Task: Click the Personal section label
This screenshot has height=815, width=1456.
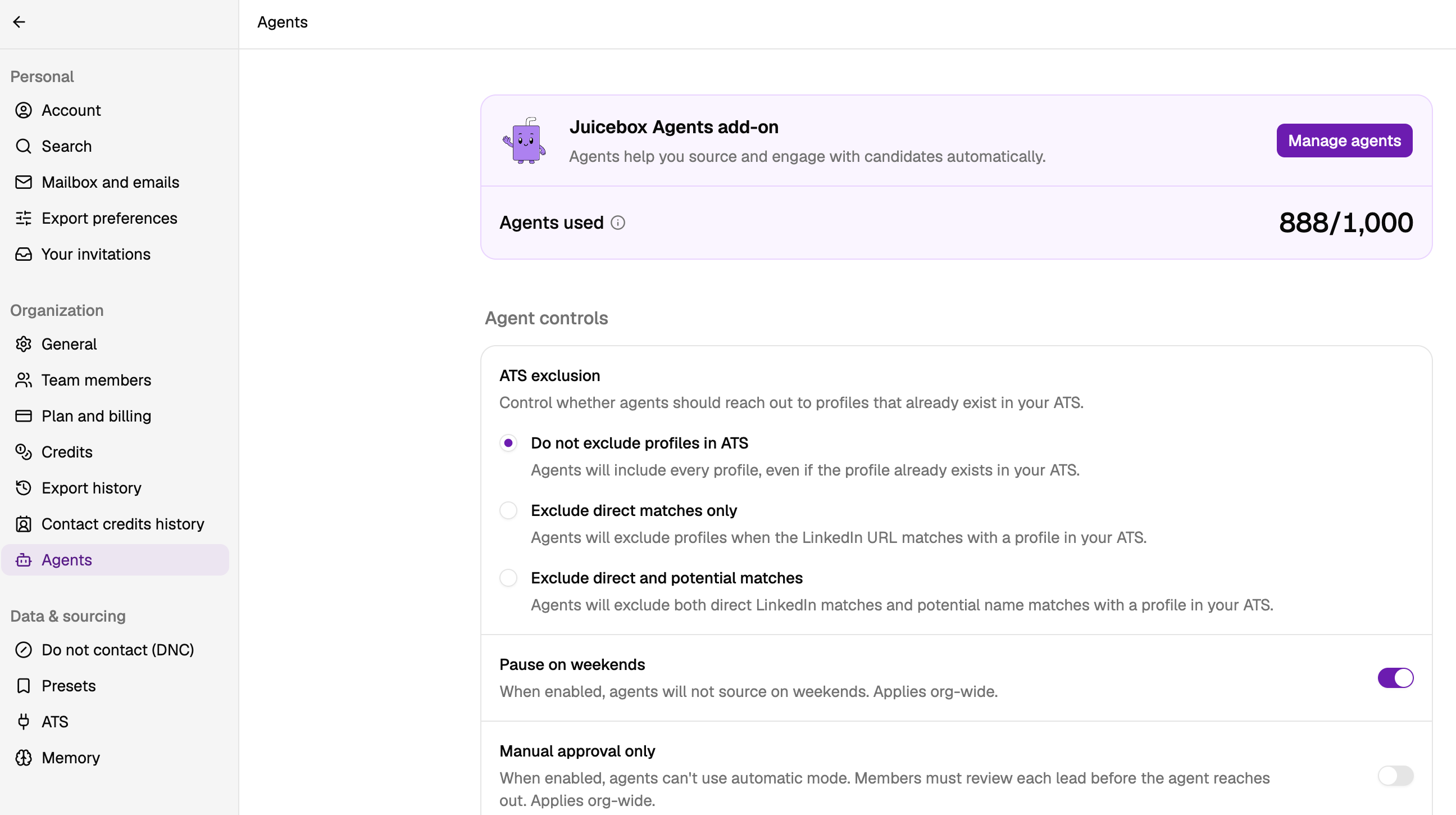Action: click(42, 77)
